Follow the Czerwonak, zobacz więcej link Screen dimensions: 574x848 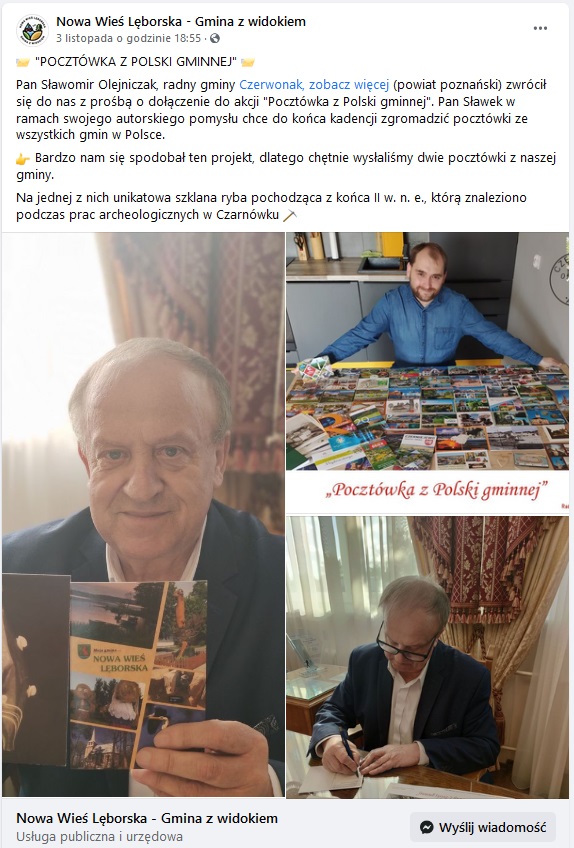click(314, 84)
